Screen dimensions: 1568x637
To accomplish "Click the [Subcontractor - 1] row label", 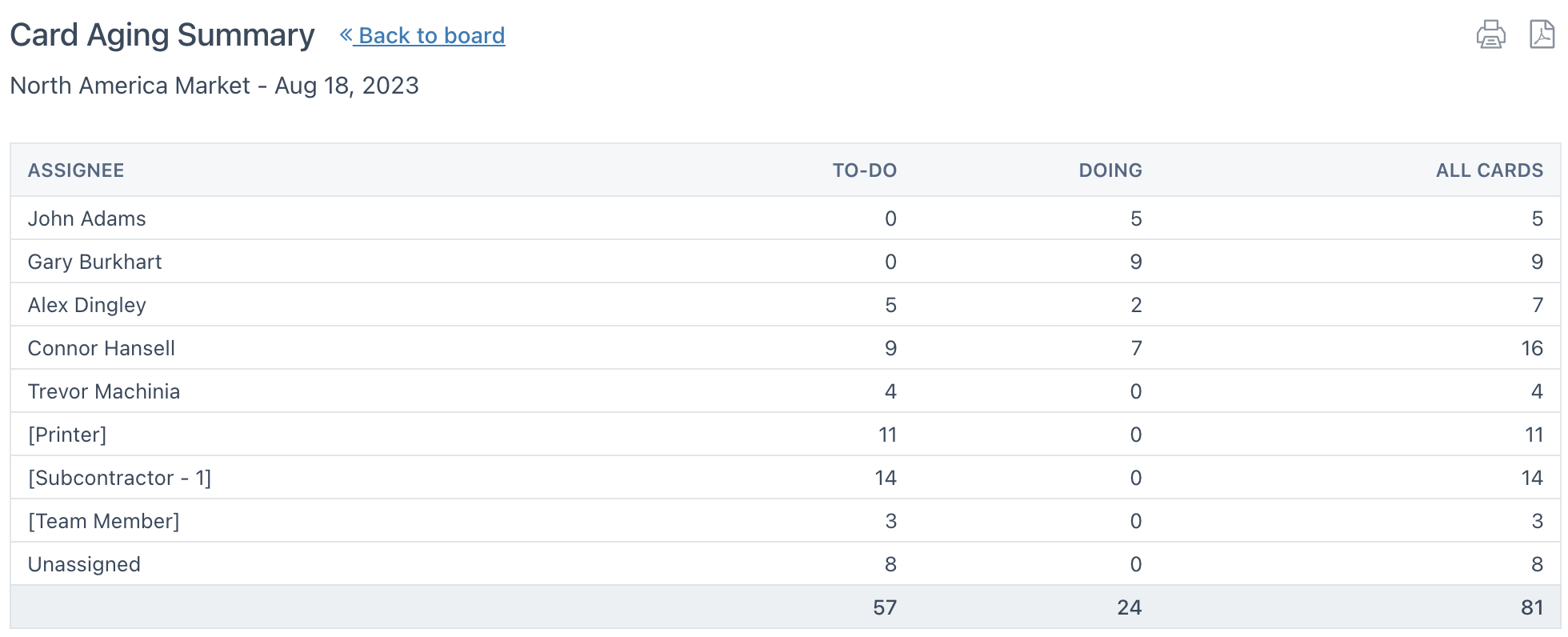I will pos(120,477).
